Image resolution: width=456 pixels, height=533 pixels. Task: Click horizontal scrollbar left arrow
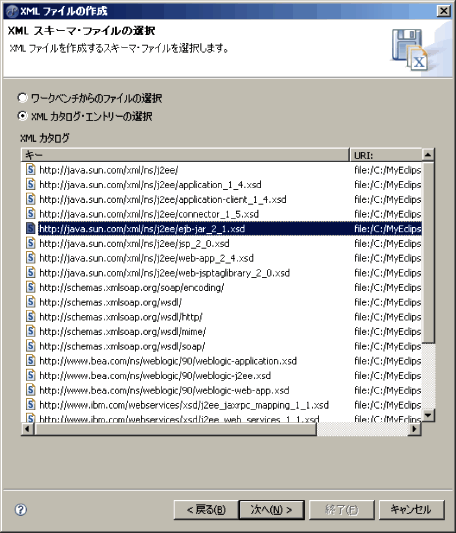(27, 429)
